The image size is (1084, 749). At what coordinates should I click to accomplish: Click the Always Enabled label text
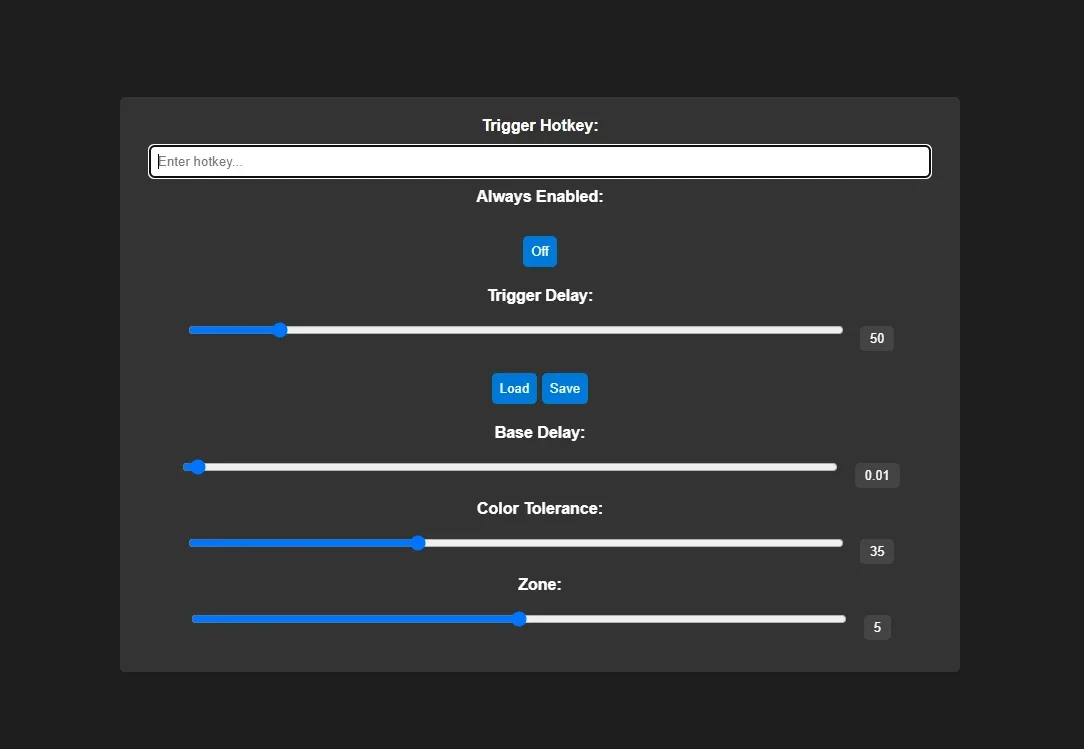coord(539,196)
